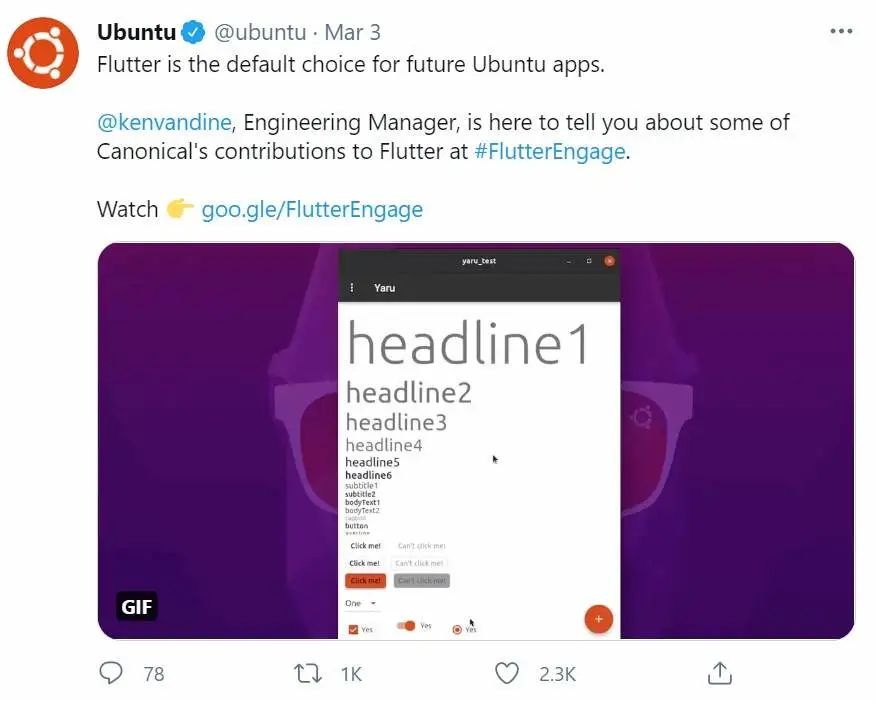Open the Yaru app three-dot menu
This screenshot has width=875, height=702.
(x=351, y=288)
